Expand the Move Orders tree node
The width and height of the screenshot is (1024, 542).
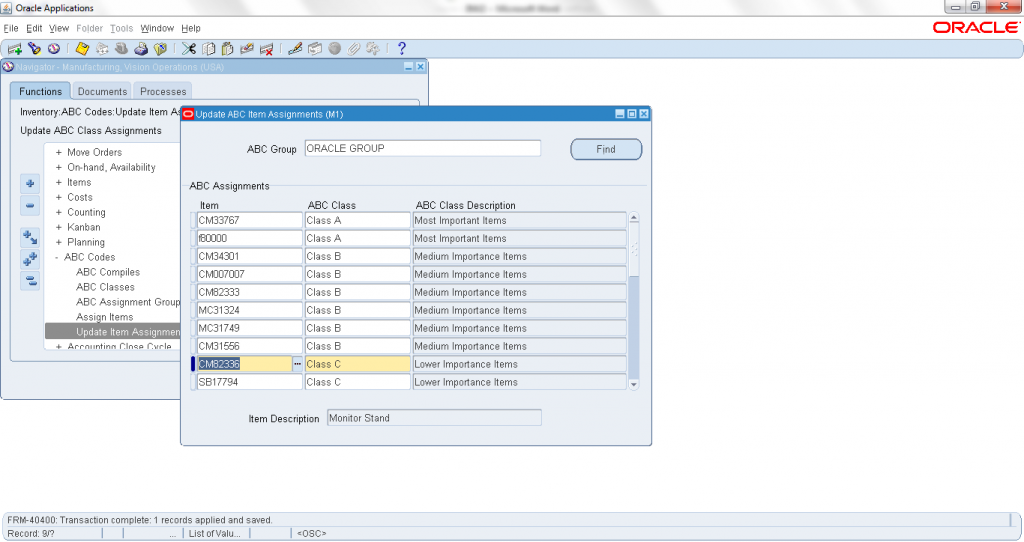(59, 153)
